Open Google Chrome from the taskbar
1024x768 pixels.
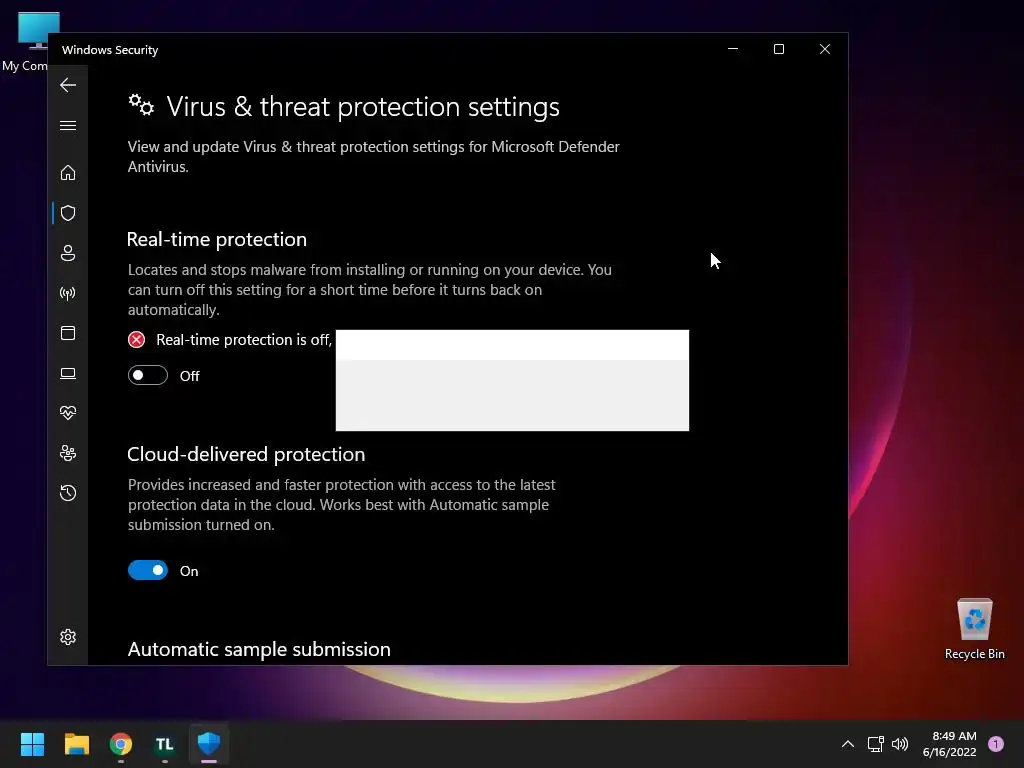(121, 744)
